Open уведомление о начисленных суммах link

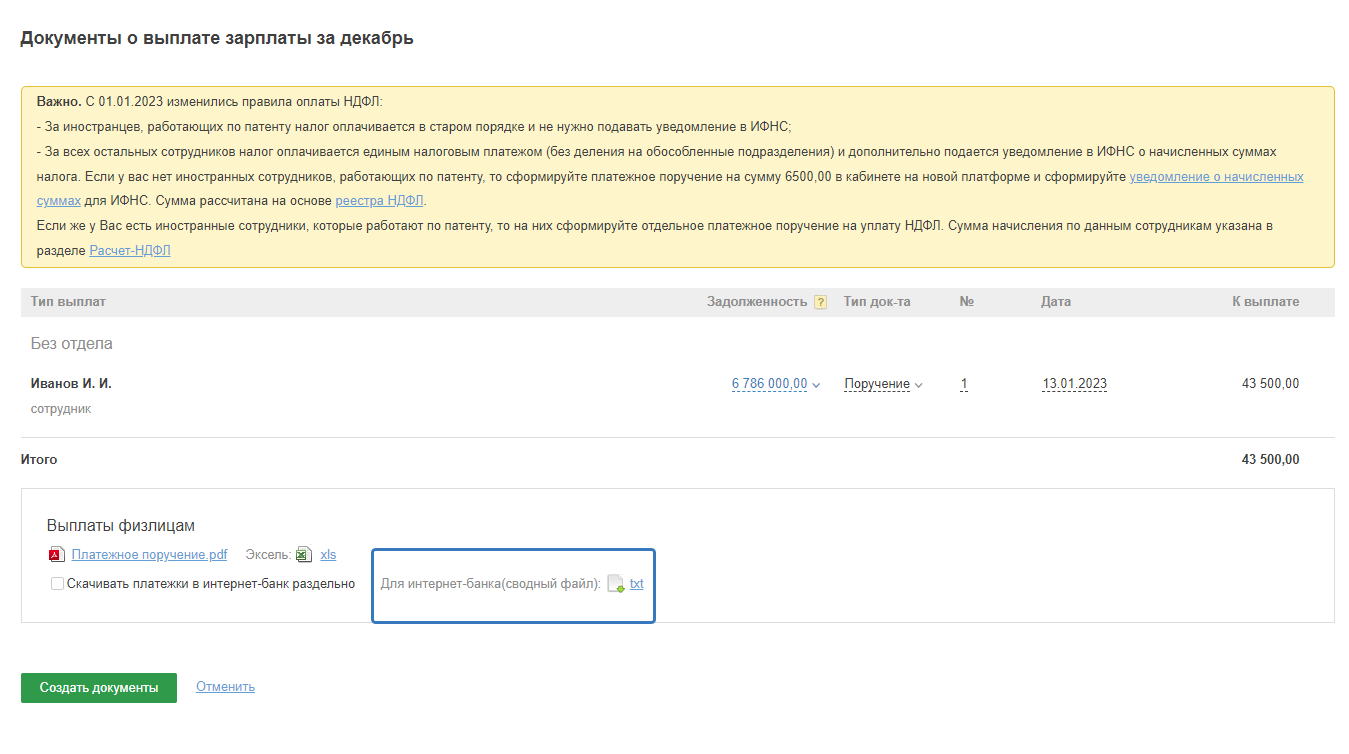[x=1216, y=176]
